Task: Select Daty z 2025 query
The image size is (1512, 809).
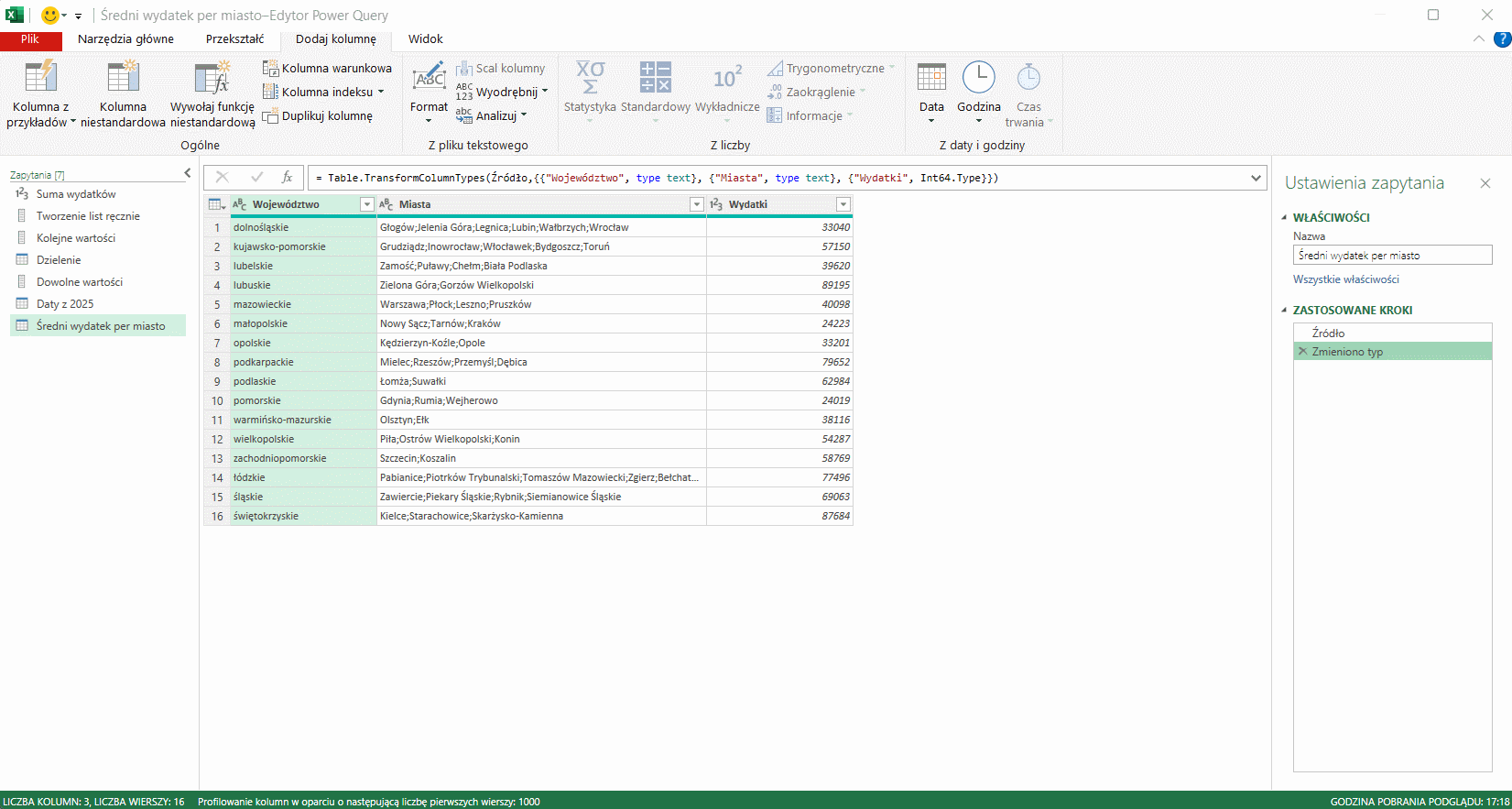Action: [98, 304]
